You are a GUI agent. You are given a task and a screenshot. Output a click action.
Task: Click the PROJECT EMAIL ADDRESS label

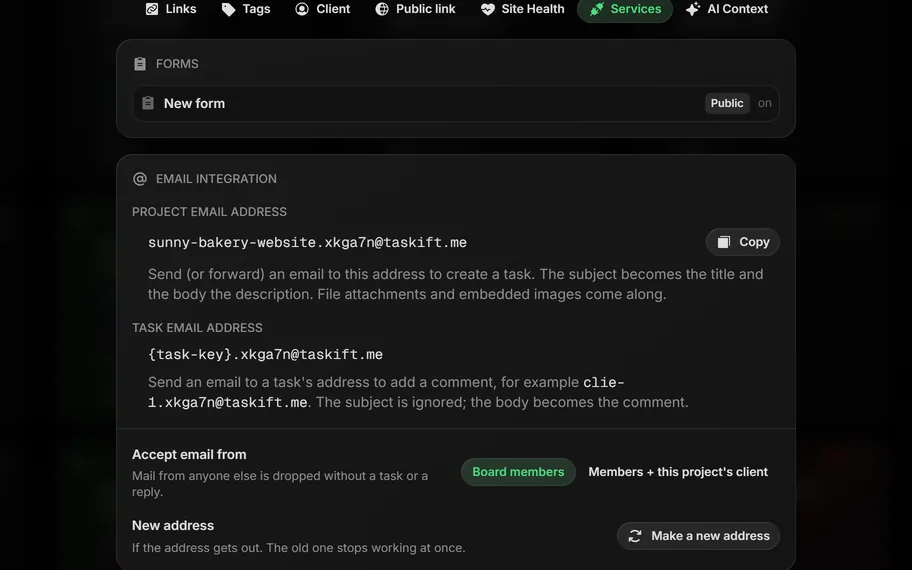(209, 212)
